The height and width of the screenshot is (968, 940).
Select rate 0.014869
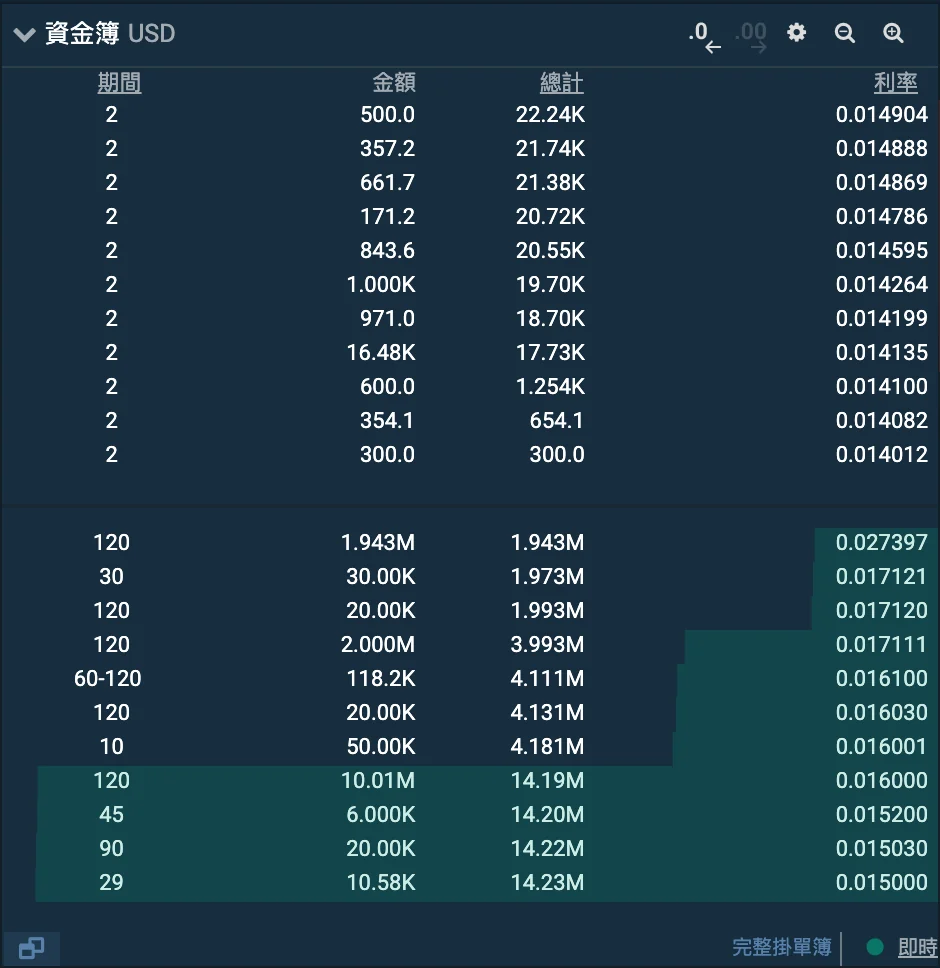pos(881,182)
